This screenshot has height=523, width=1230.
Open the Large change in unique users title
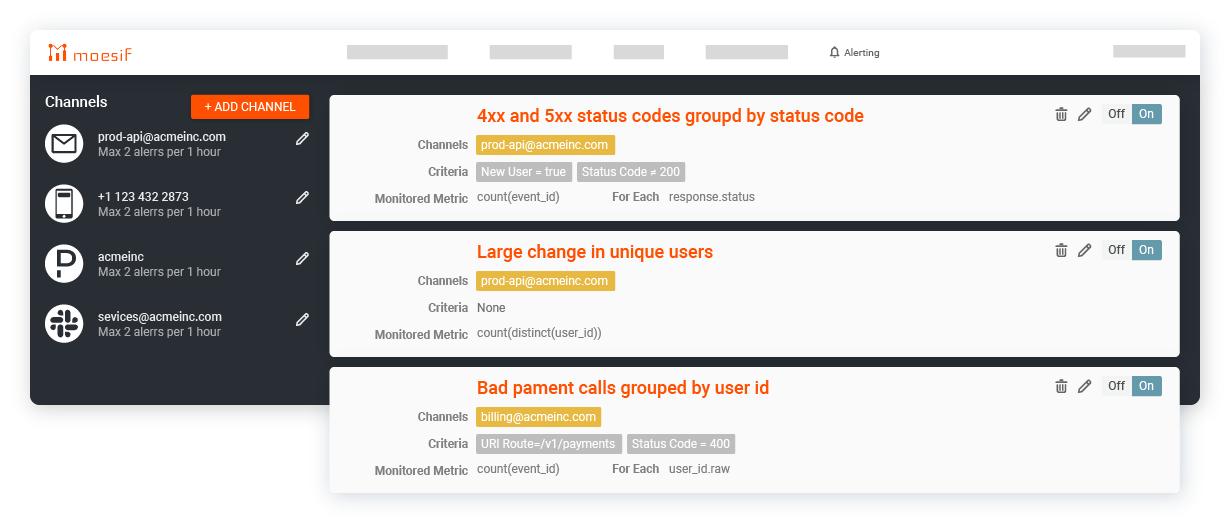[595, 252]
